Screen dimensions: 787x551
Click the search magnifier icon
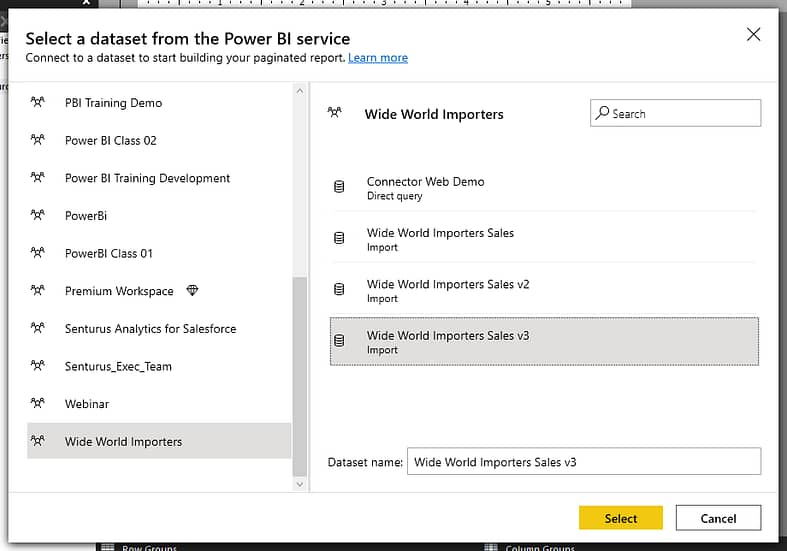pyautogui.click(x=602, y=113)
